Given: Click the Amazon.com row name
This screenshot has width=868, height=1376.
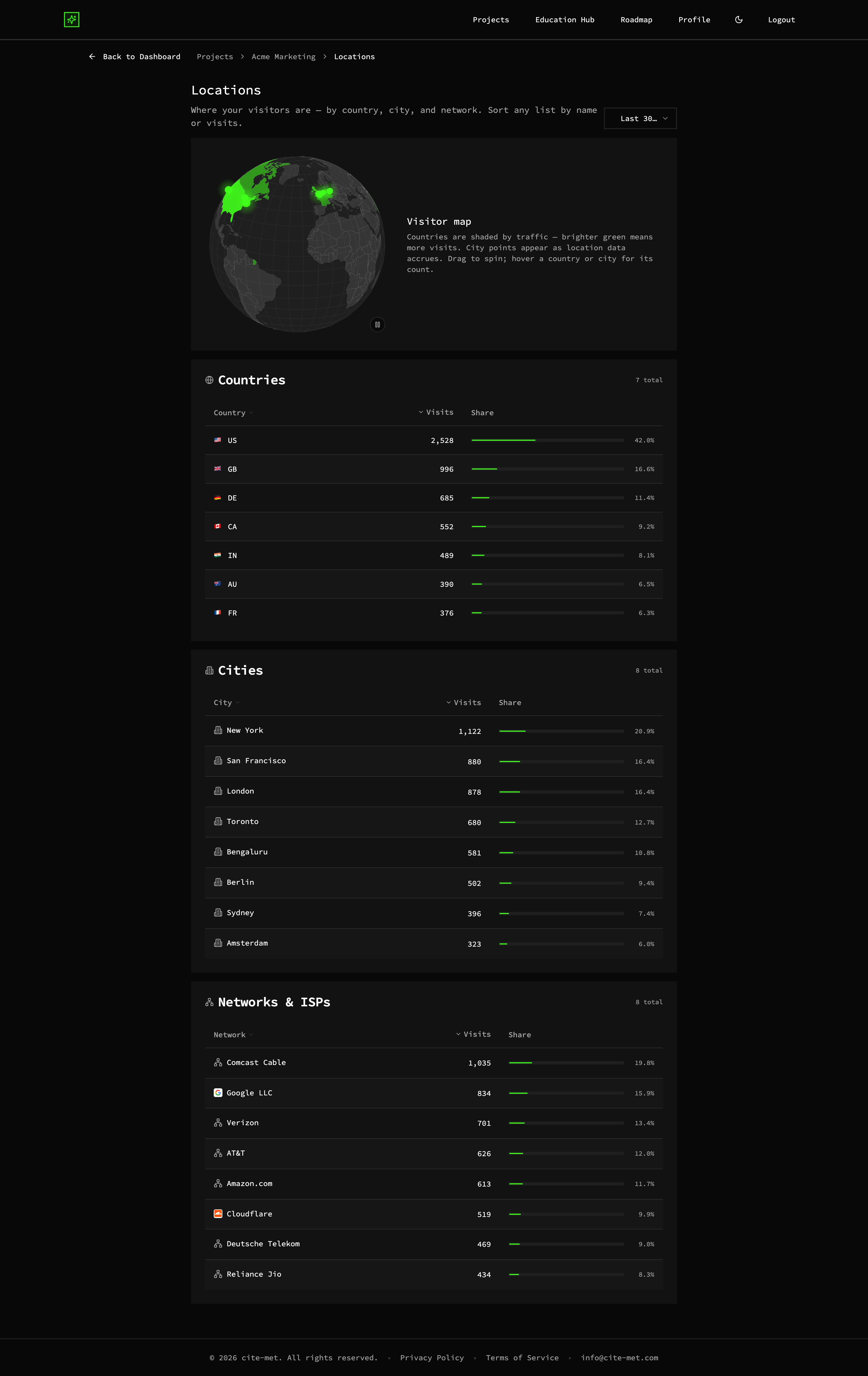Looking at the screenshot, I should 250,1183.
